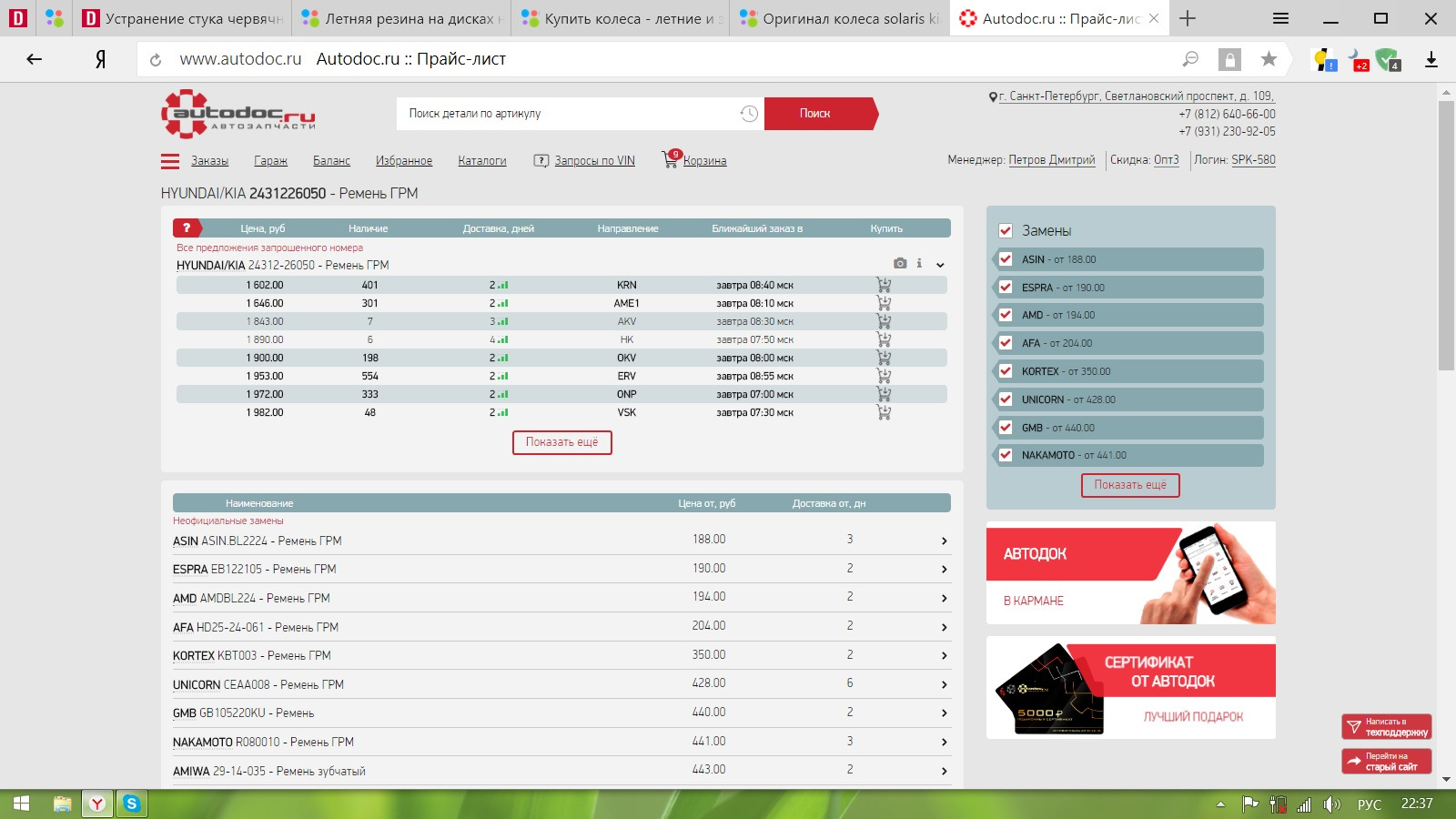Uncheck the GMB replacement filter
The width and height of the screenshot is (1456, 819).
point(1006,428)
